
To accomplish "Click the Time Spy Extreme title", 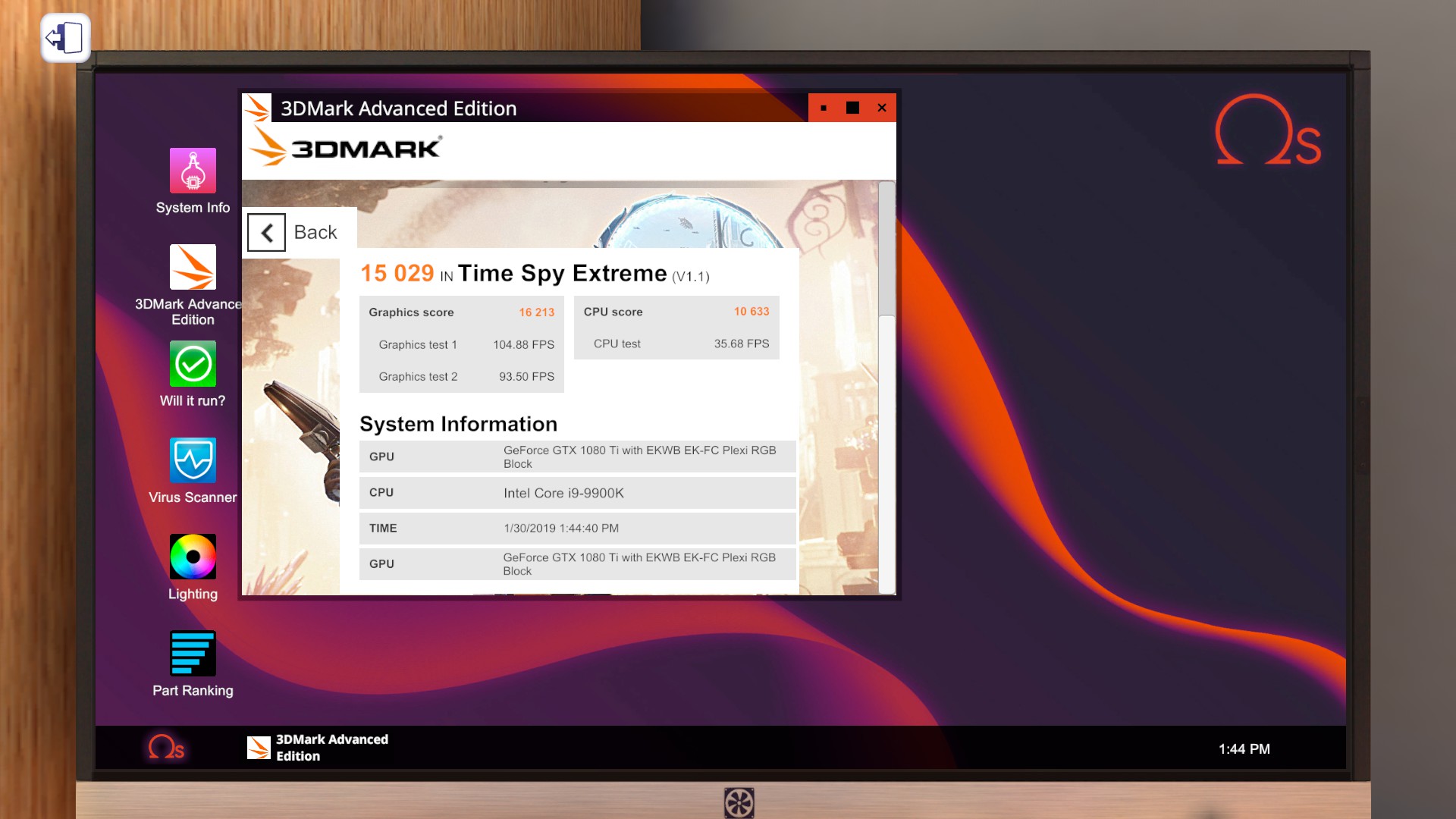I will [x=562, y=273].
